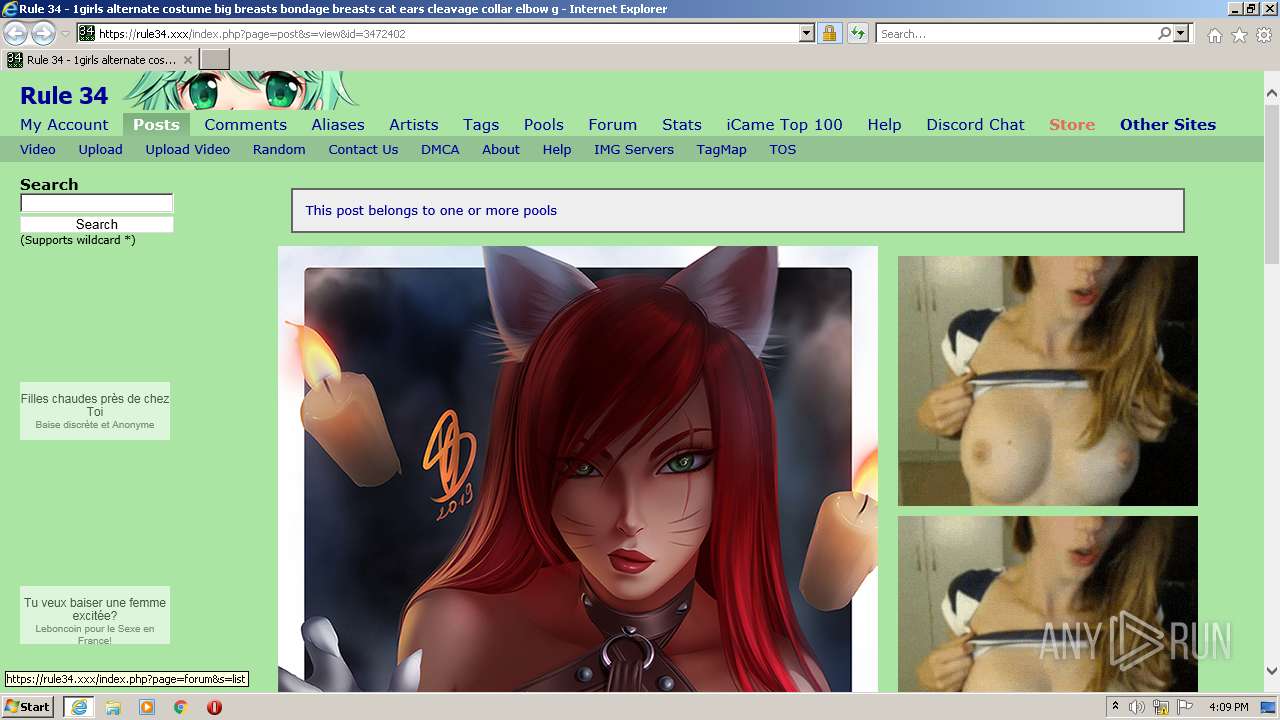Select the Posts navigation tab
This screenshot has width=1280, height=720.
tap(156, 124)
